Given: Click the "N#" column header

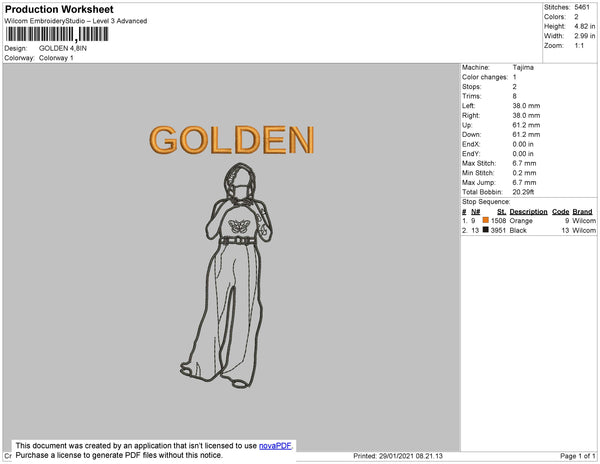Looking at the screenshot, I should (476, 212).
